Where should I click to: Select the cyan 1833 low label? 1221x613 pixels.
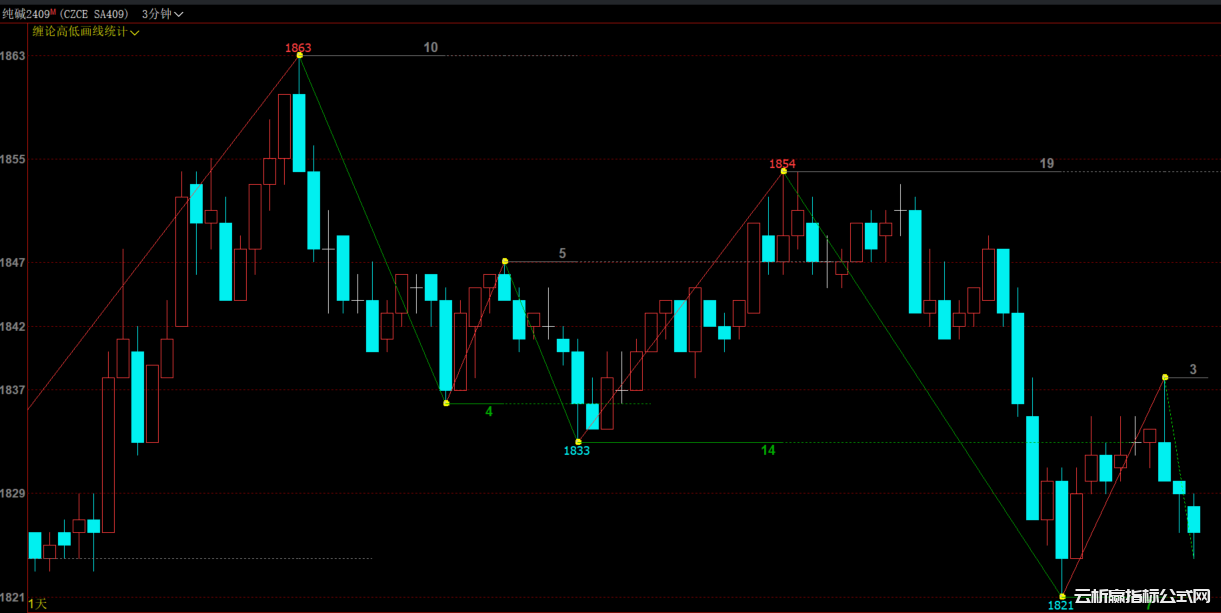(577, 451)
